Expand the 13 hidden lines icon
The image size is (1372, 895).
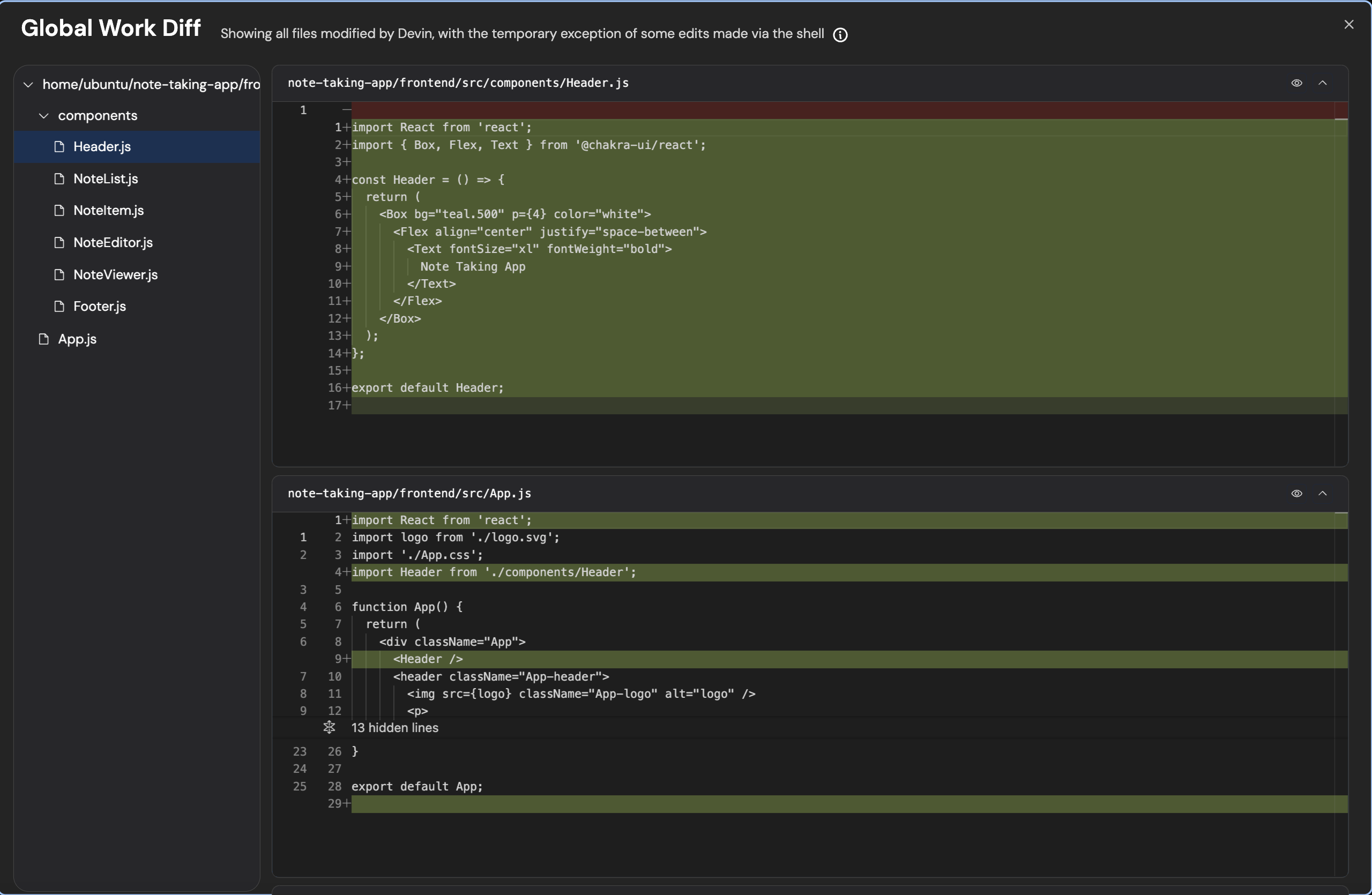point(329,727)
